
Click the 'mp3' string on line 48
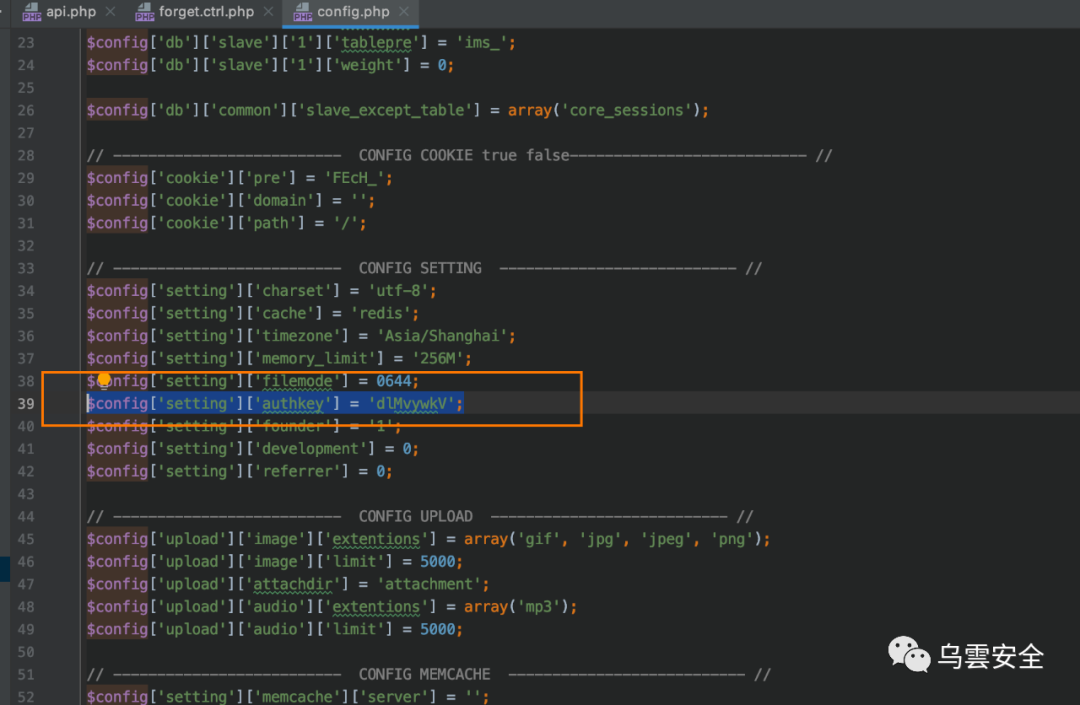(x=539, y=607)
